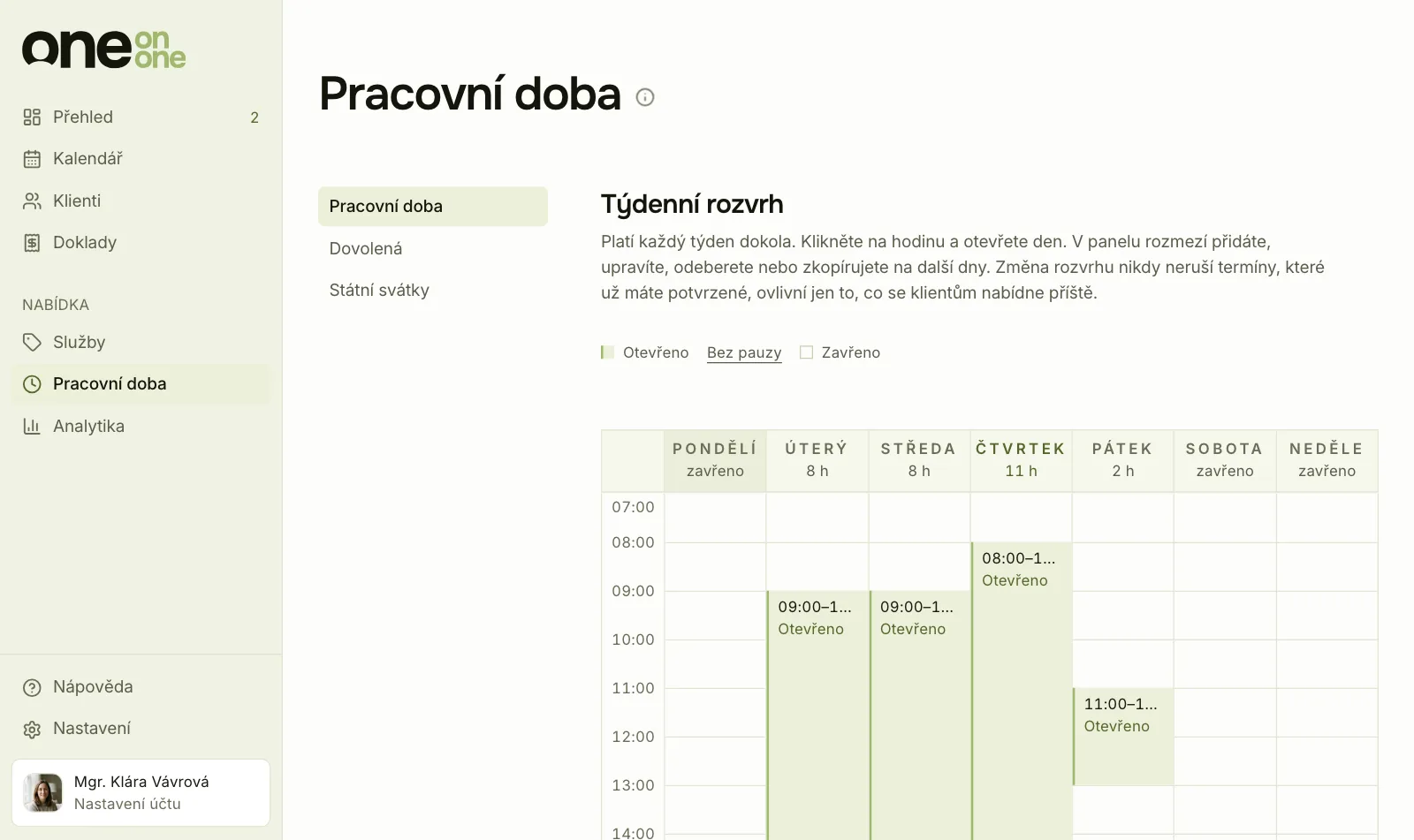
Task: Open the Nastavení gear icon
Action: click(x=32, y=729)
